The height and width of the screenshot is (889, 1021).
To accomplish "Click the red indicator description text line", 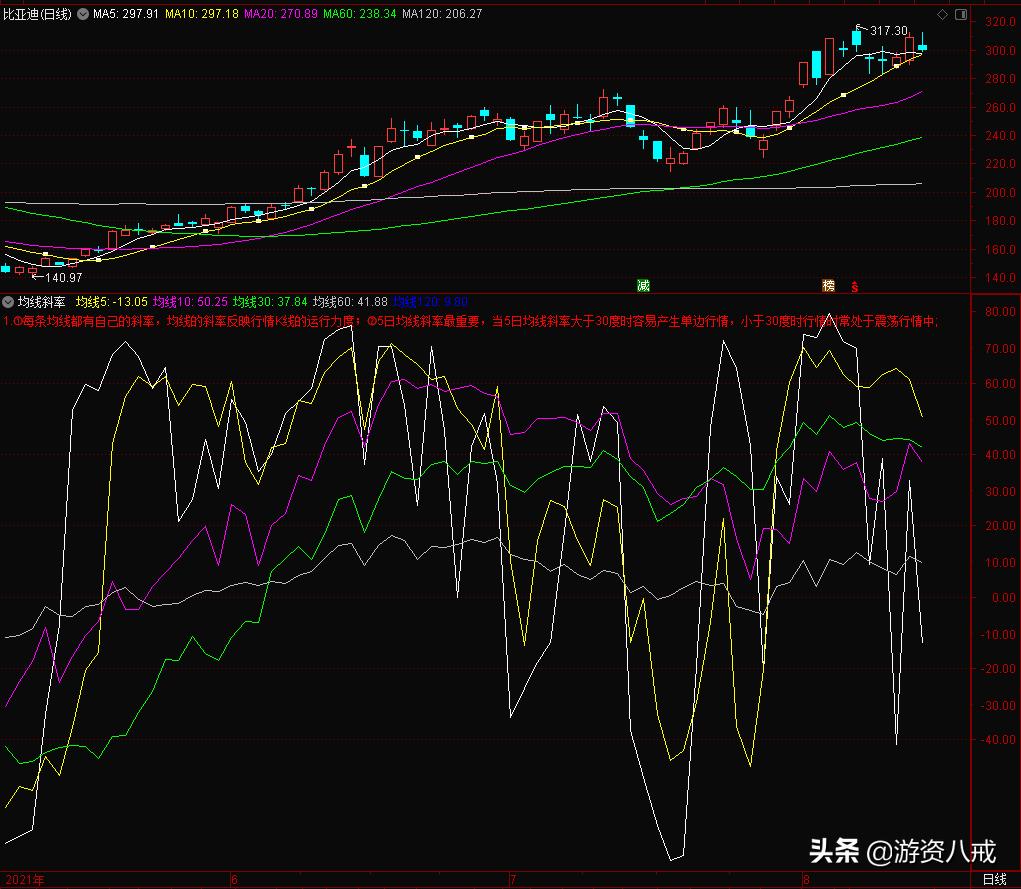I will coord(471,321).
